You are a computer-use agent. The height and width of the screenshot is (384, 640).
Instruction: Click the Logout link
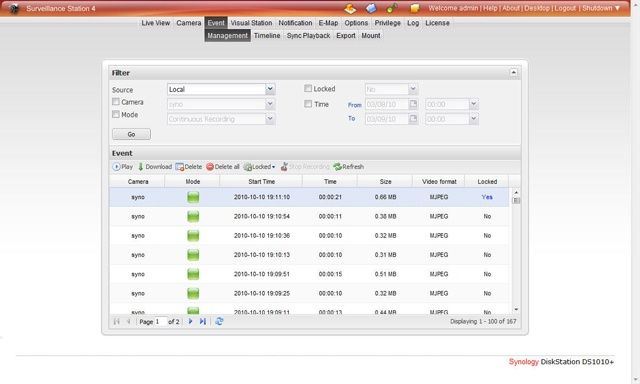(565, 8)
